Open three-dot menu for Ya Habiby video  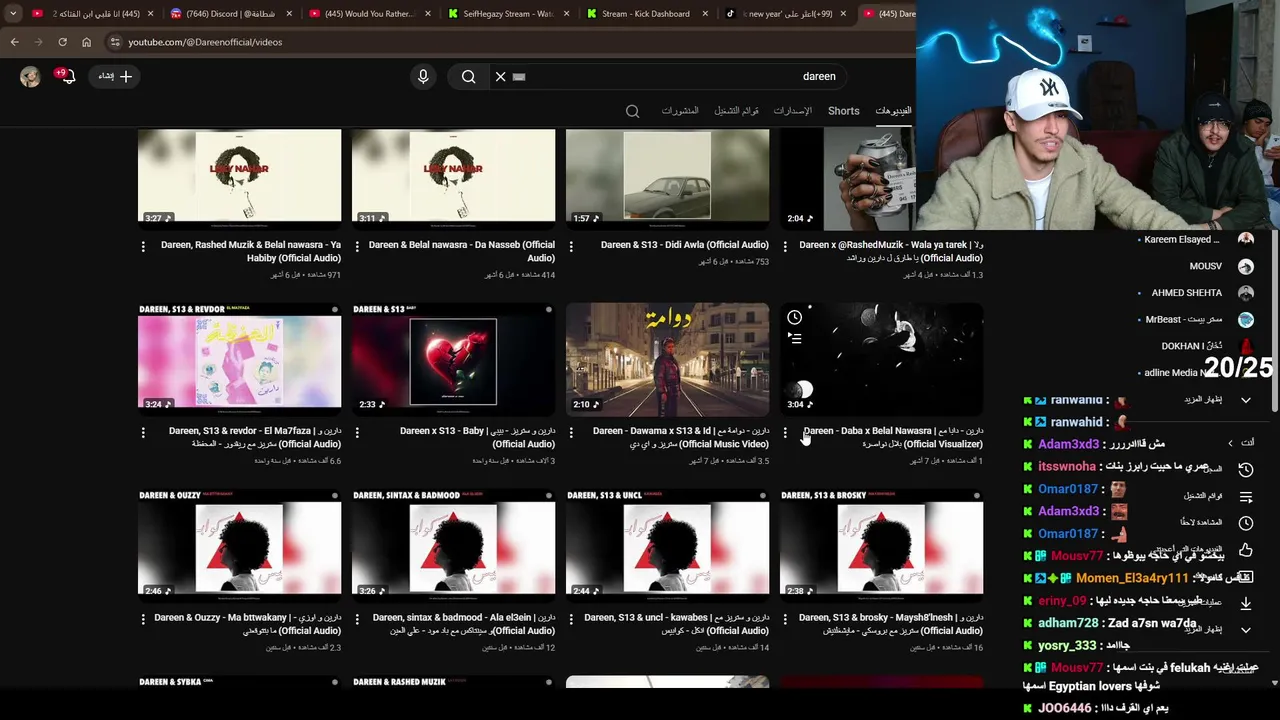coord(143,245)
